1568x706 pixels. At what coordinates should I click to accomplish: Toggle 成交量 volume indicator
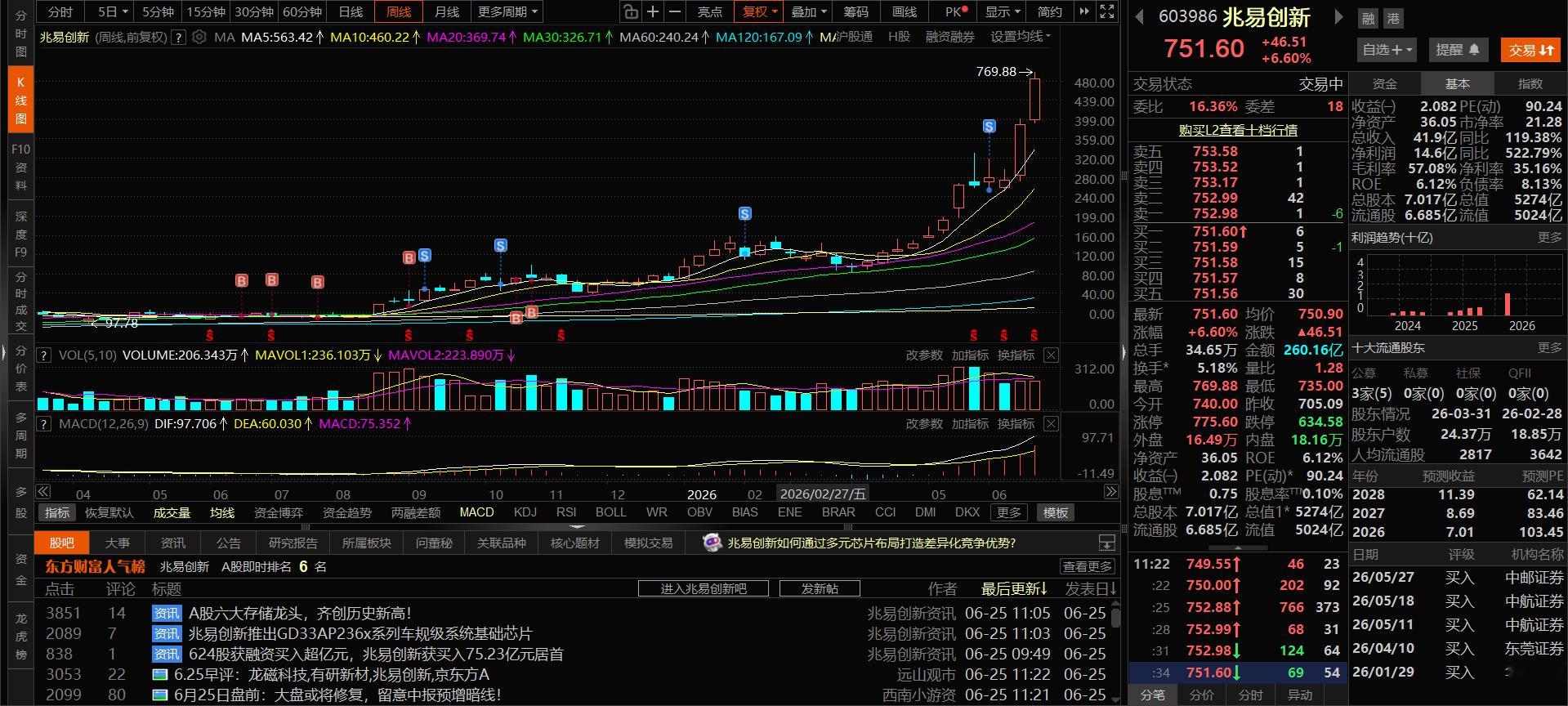[x=172, y=512]
